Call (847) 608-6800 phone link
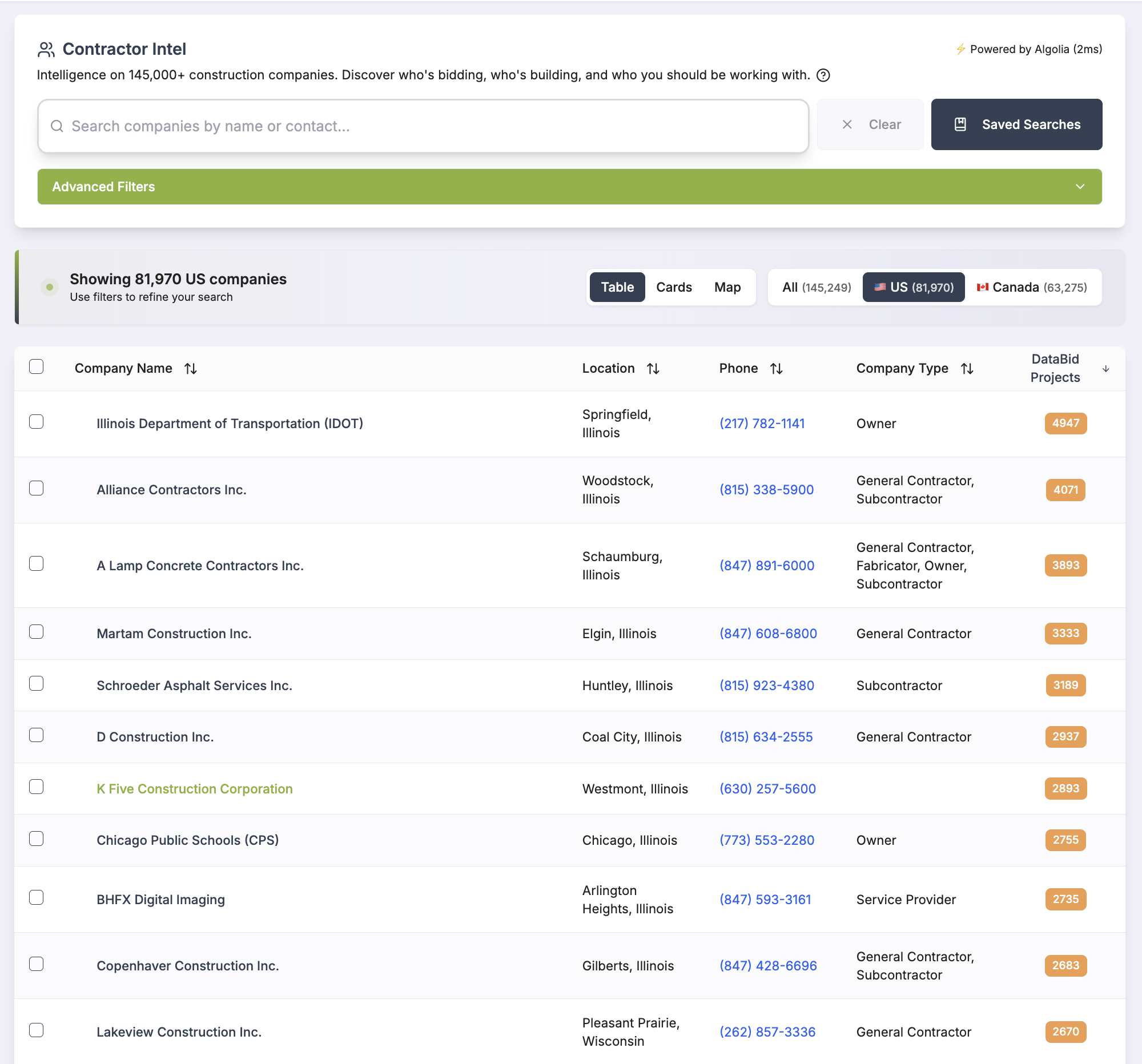Viewport: 1142px width, 1064px height. click(x=769, y=634)
